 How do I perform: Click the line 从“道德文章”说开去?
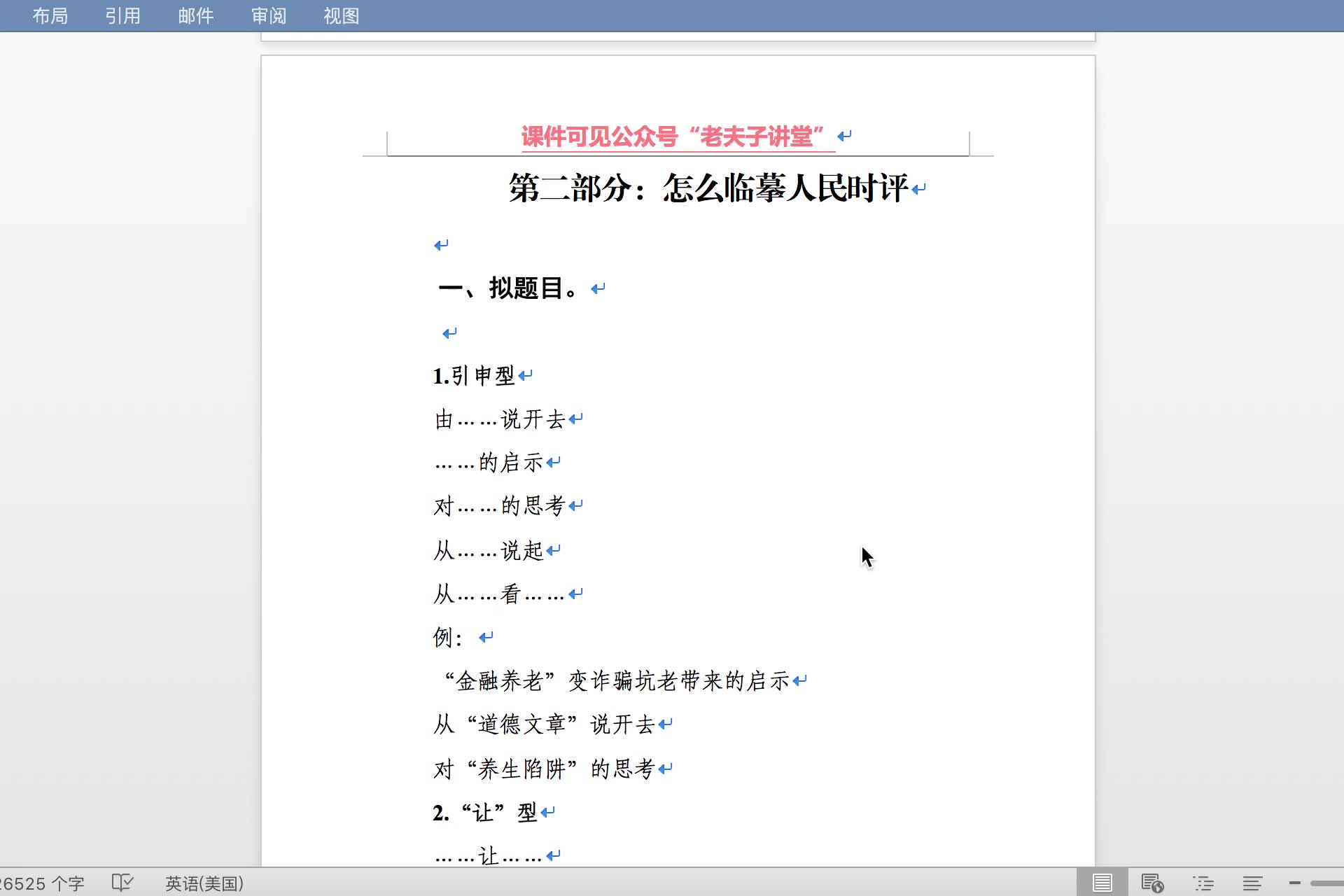point(545,724)
